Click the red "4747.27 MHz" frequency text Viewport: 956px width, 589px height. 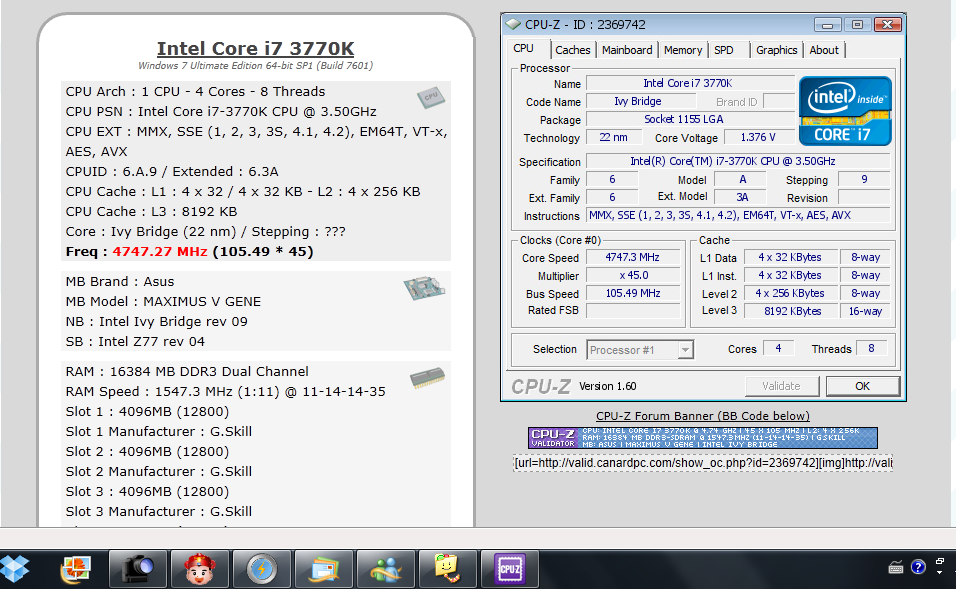click(x=160, y=252)
